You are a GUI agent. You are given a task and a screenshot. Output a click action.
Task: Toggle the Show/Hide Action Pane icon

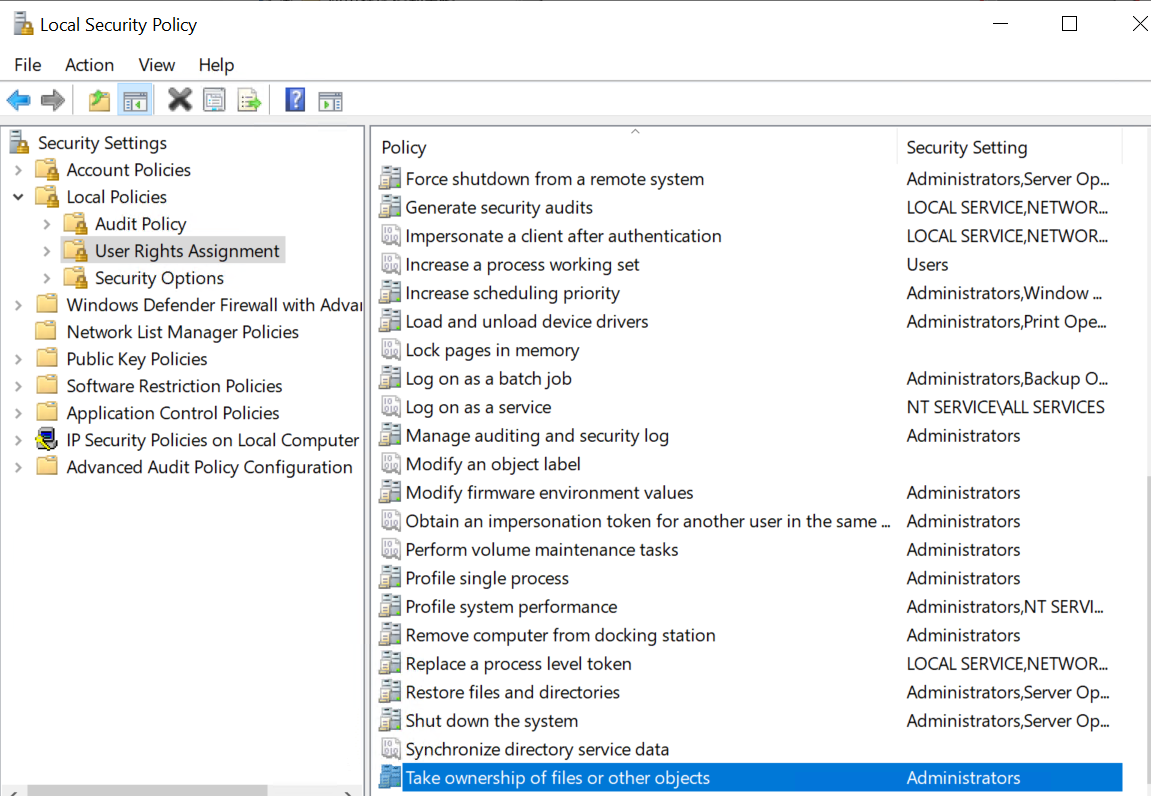pyautogui.click(x=330, y=101)
